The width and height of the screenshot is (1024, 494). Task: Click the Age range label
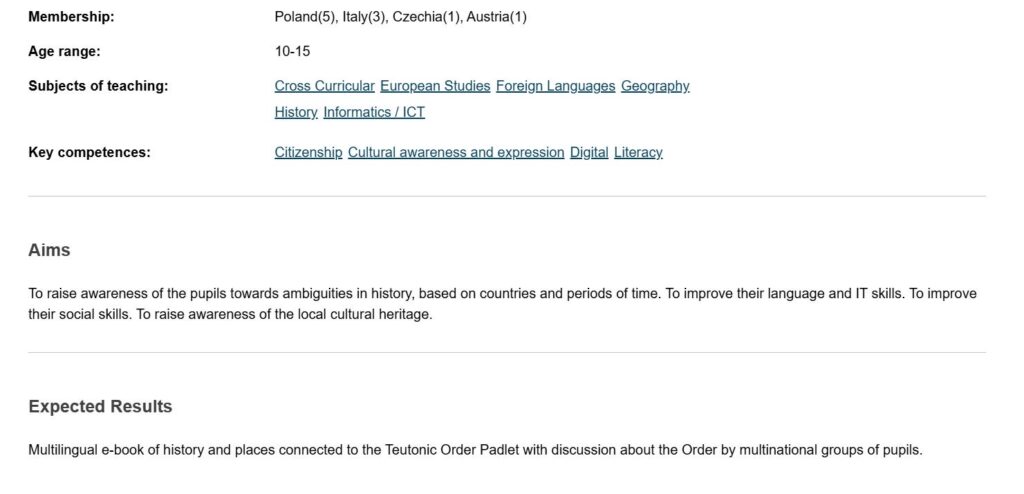(x=65, y=52)
